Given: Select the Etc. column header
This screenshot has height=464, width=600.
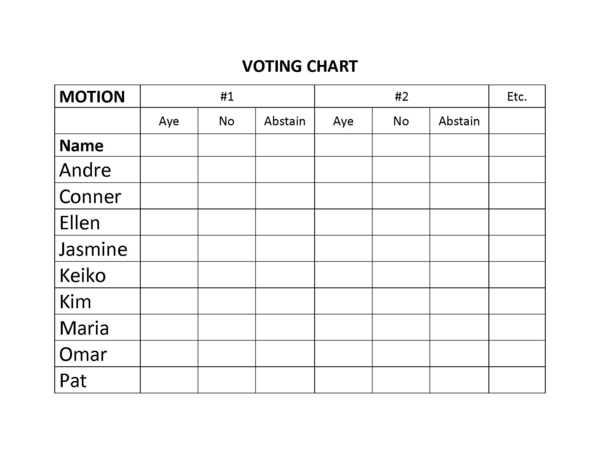Looking at the screenshot, I should tap(517, 97).
